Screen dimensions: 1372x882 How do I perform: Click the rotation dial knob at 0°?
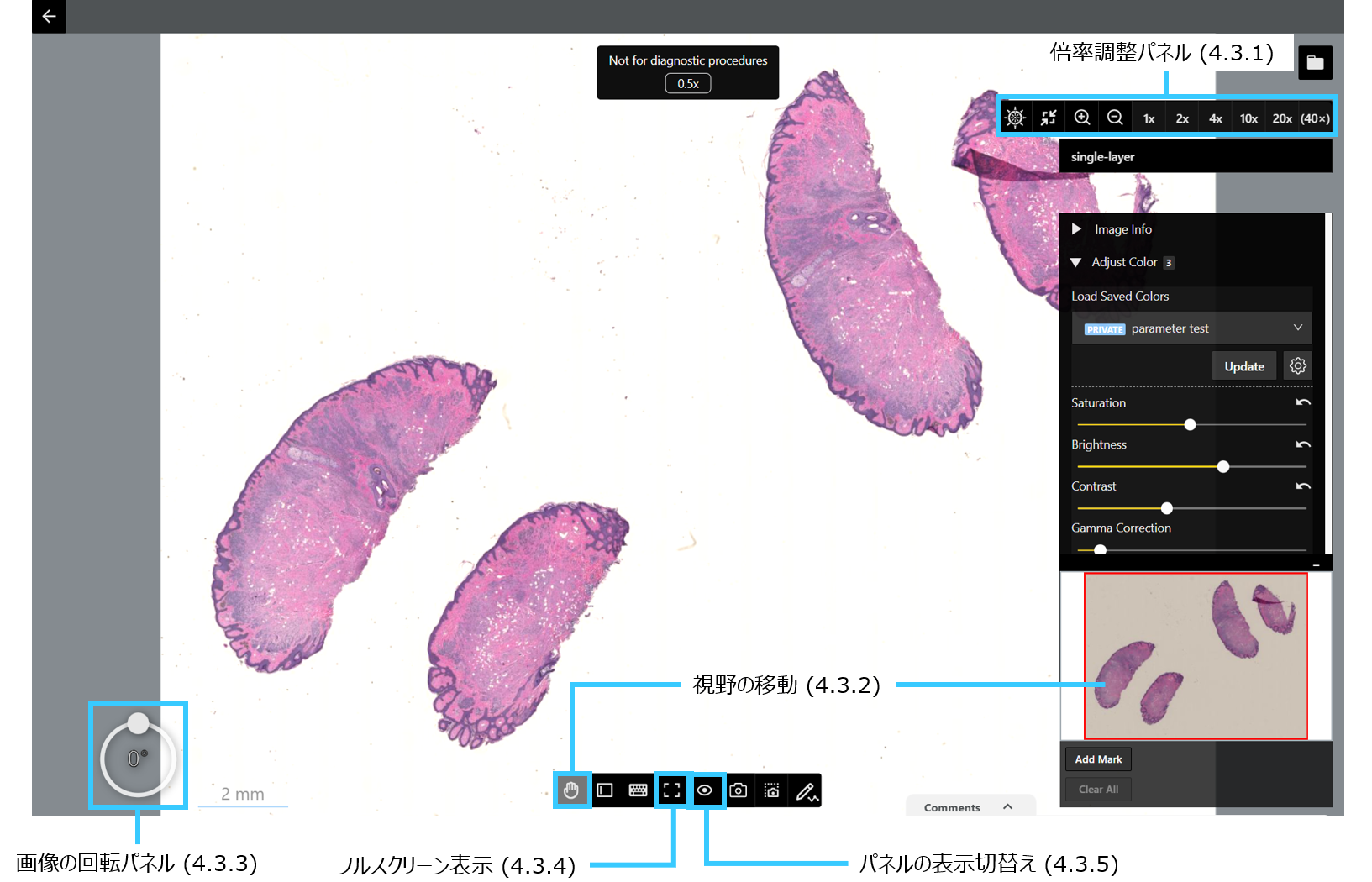click(139, 723)
